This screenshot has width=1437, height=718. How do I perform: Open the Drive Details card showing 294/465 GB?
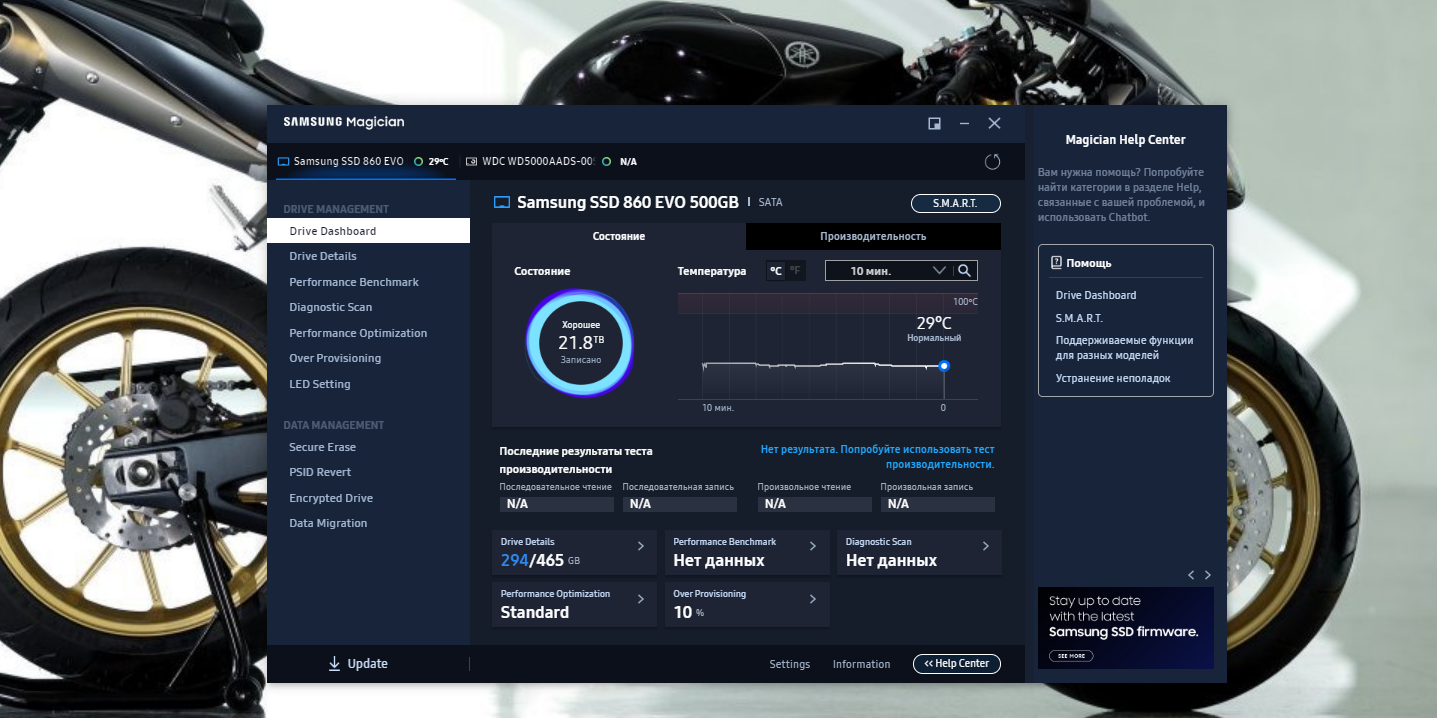coord(573,552)
